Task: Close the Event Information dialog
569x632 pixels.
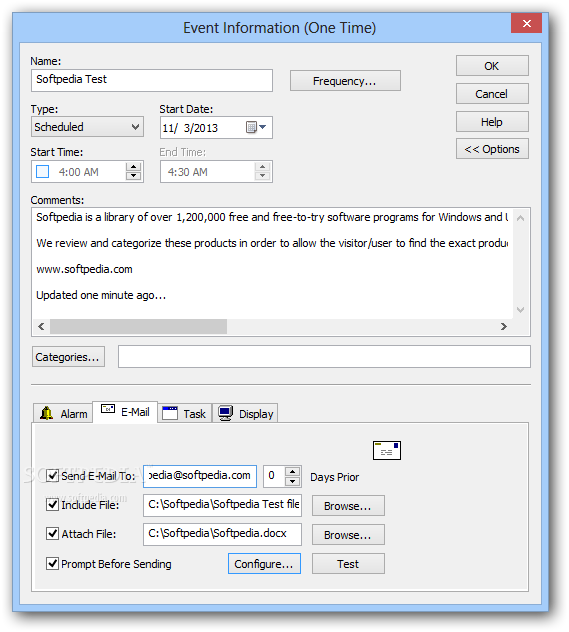Action: (526, 23)
